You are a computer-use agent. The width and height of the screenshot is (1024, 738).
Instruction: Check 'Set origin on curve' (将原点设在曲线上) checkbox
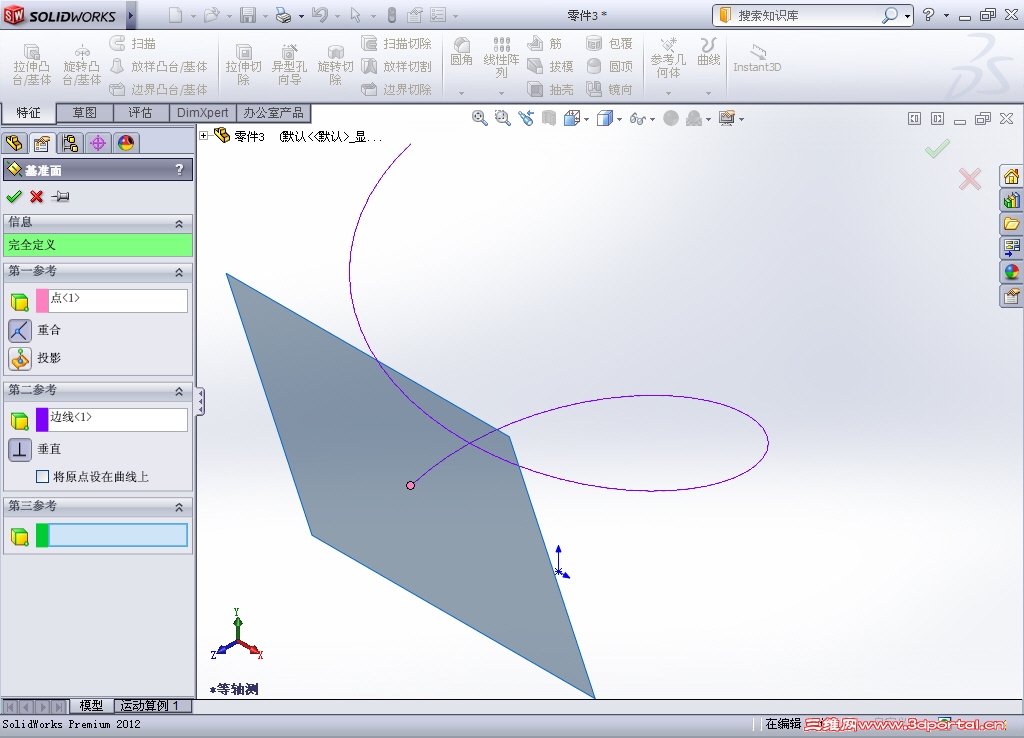tap(42, 477)
